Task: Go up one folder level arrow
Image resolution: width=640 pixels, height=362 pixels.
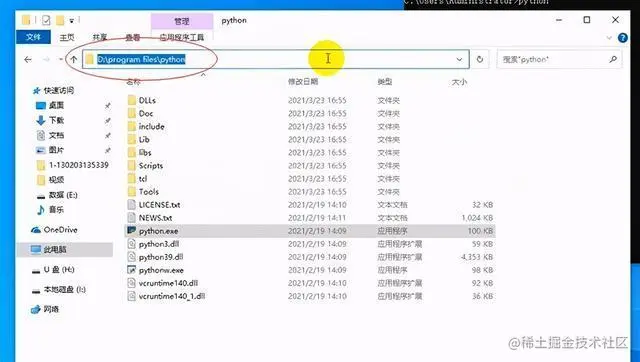Action: click(73, 60)
